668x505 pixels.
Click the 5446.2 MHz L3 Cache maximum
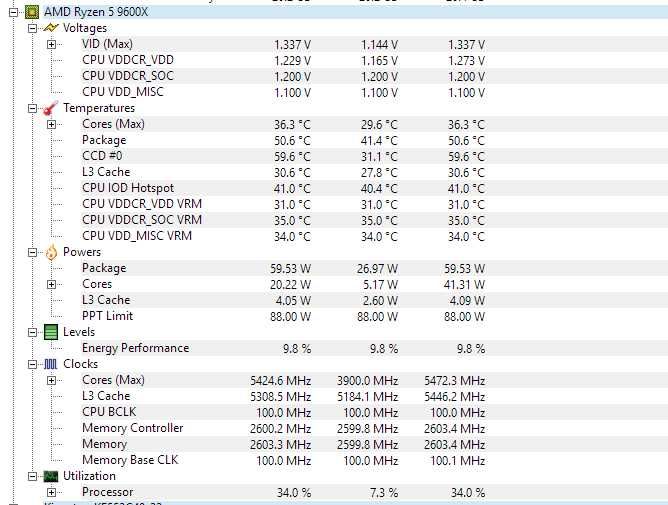(454, 397)
